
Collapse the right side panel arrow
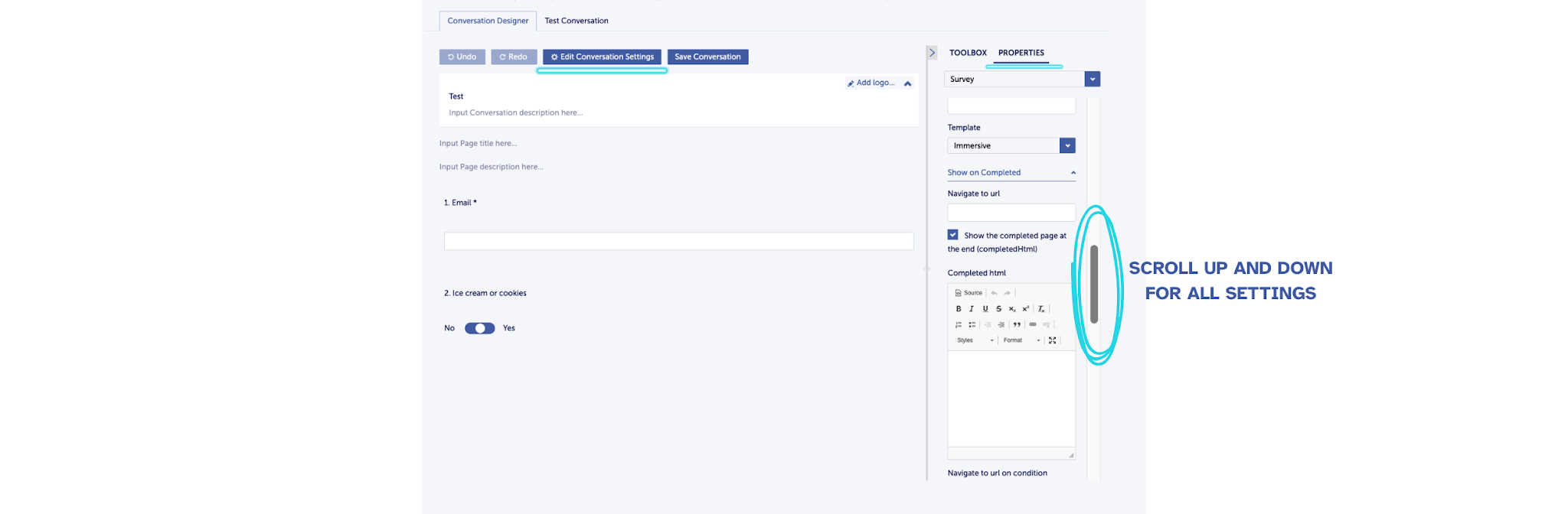click(x=932, y=53)
